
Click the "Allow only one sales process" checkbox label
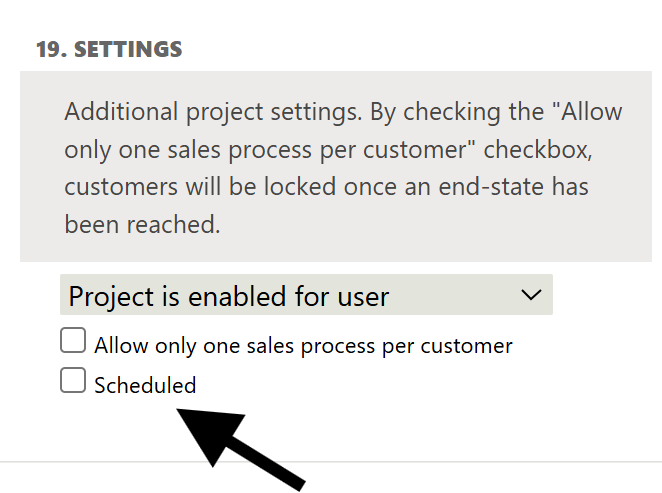pos(303,346)
